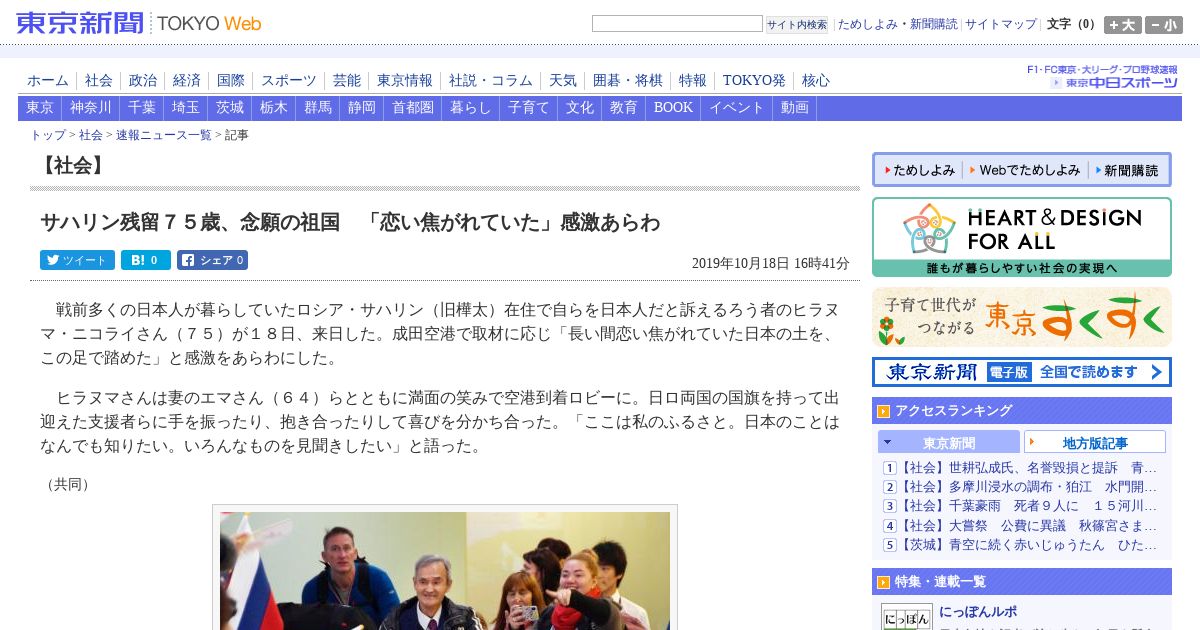Click the Tokyo Shimbun TOKYO Web logo
Screen dimensions: 1200x630
(x=139, y=23)
